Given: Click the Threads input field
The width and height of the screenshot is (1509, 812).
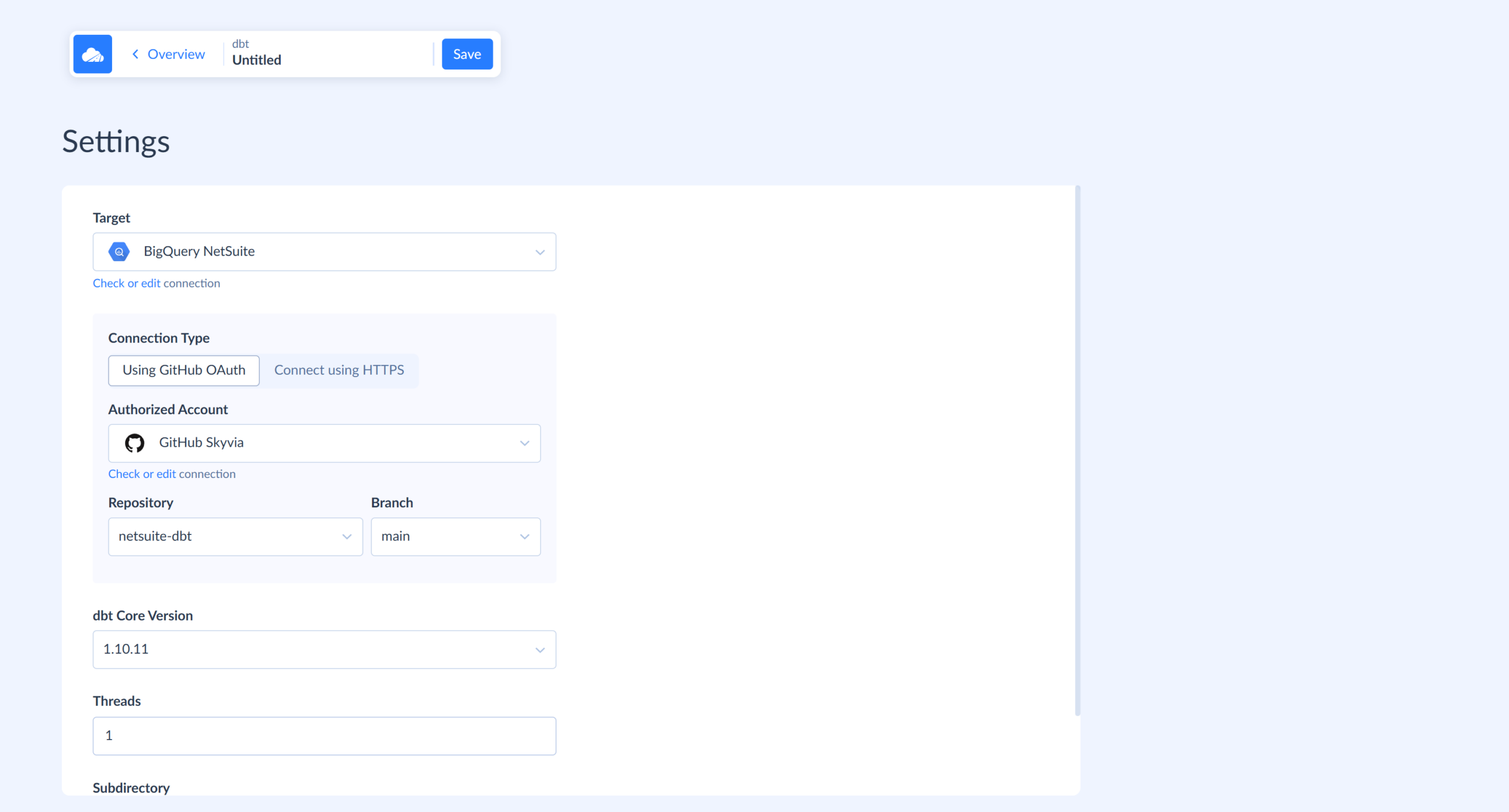Looking at the screenshot, I should pyautogui.click(x=324, y=736).
